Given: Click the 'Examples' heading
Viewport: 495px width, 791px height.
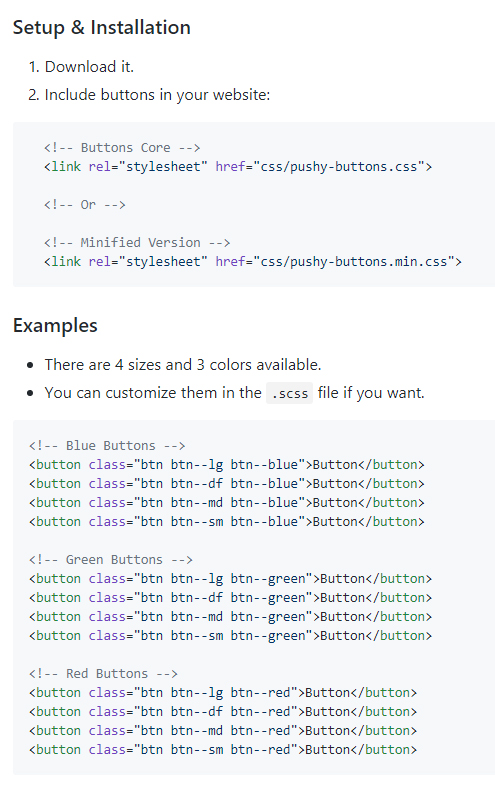Looking at the screenshot, I should [x=55, y=325].
